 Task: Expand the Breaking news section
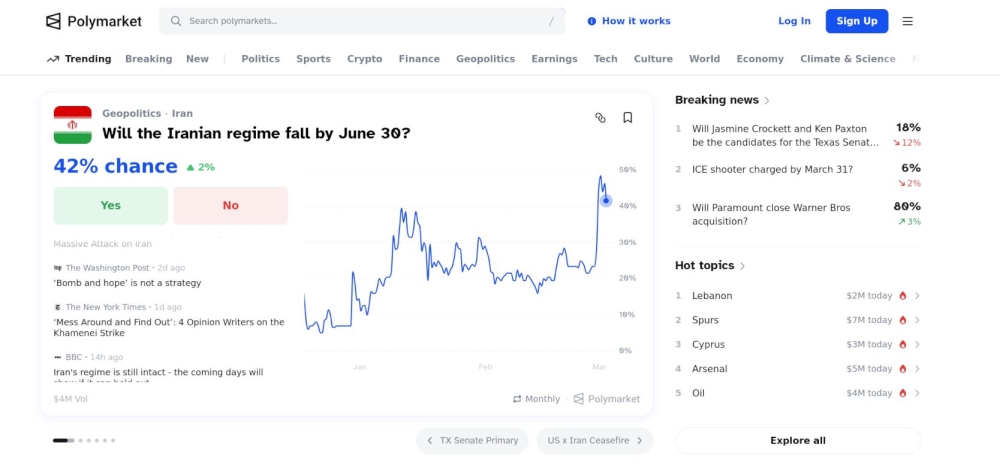[767, 100]
